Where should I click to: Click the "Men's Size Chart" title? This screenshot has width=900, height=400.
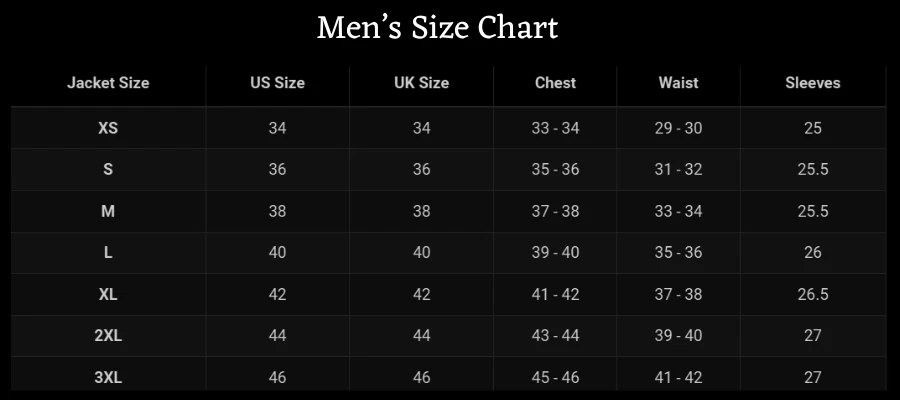[437, 28]
